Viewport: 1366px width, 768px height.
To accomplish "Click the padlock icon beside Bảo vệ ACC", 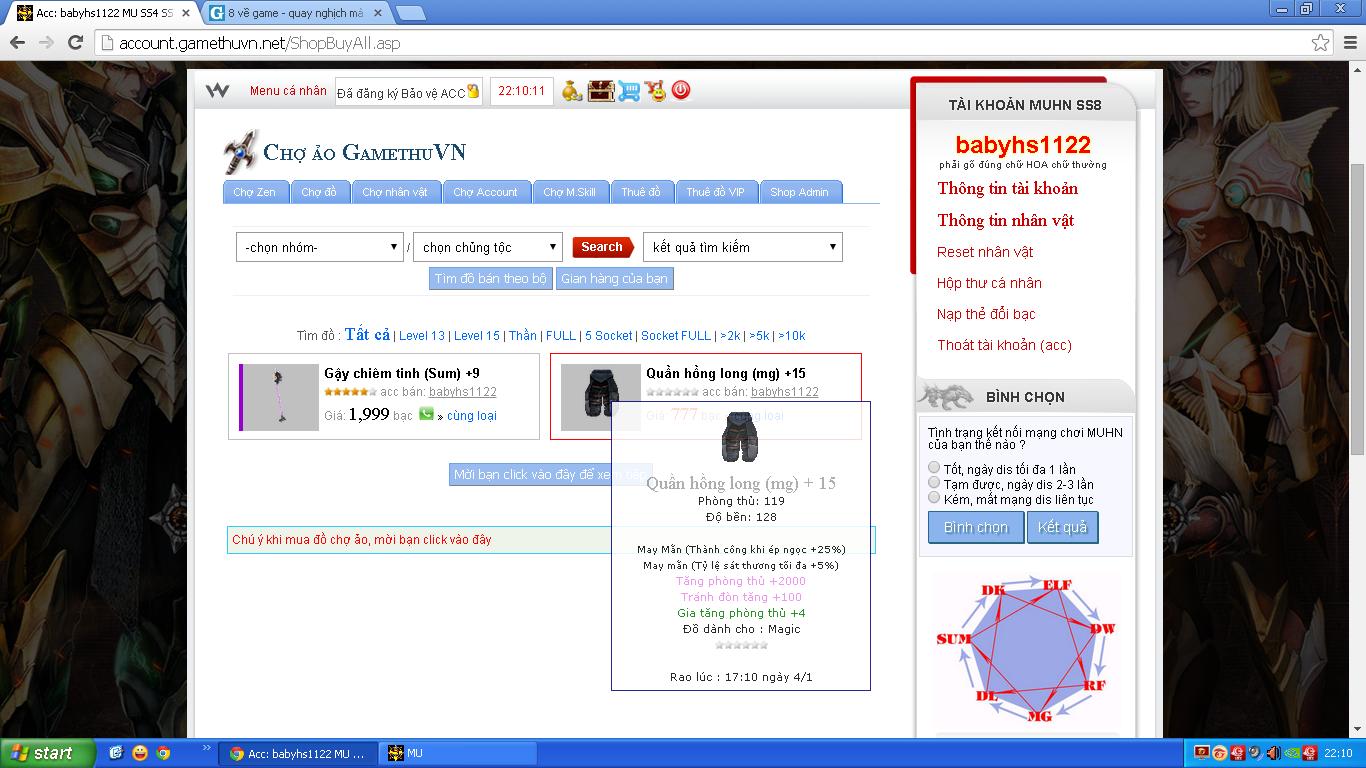I will click(472, 91).
